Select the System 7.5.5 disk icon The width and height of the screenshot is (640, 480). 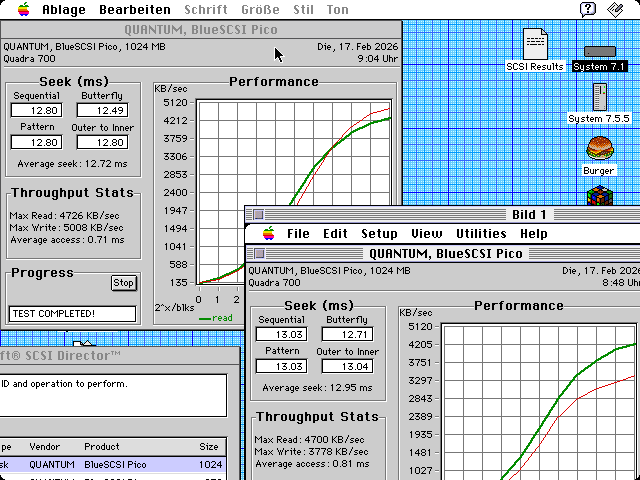coord(599,97)
